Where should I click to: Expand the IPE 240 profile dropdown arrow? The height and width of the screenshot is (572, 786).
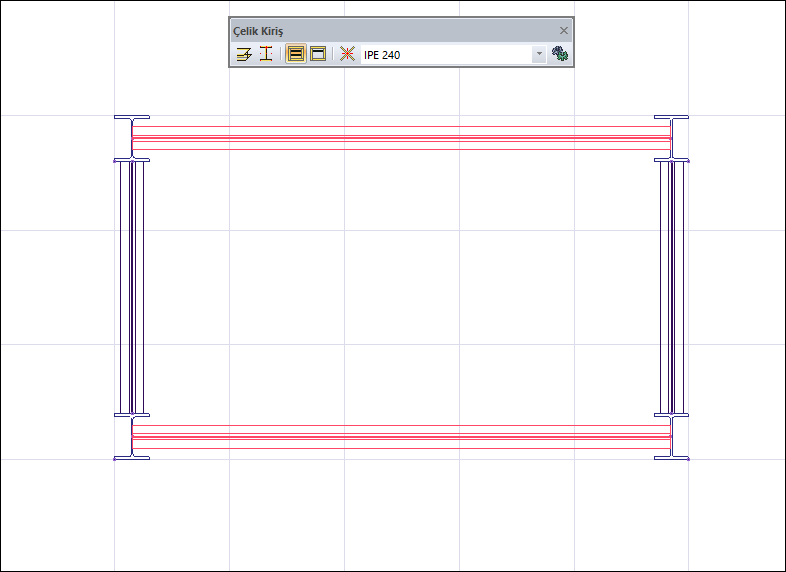[x=539, y=55]
